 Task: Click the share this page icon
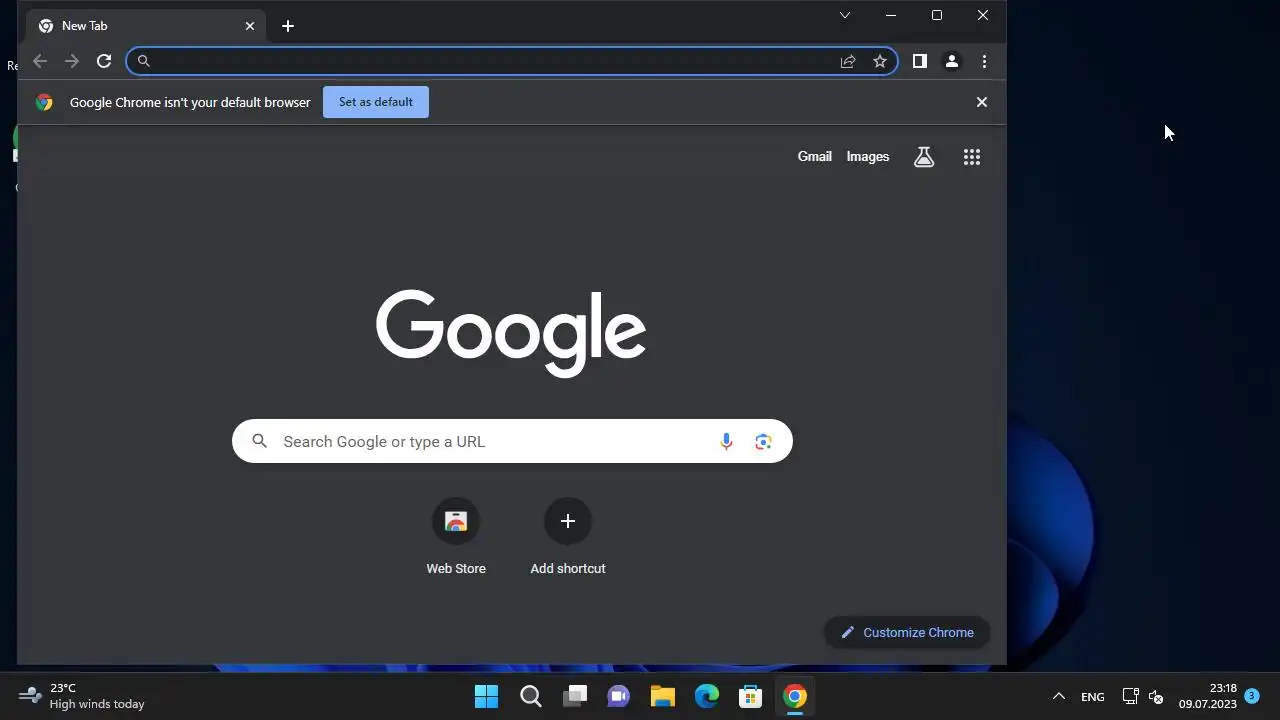[x=848, y=61]
